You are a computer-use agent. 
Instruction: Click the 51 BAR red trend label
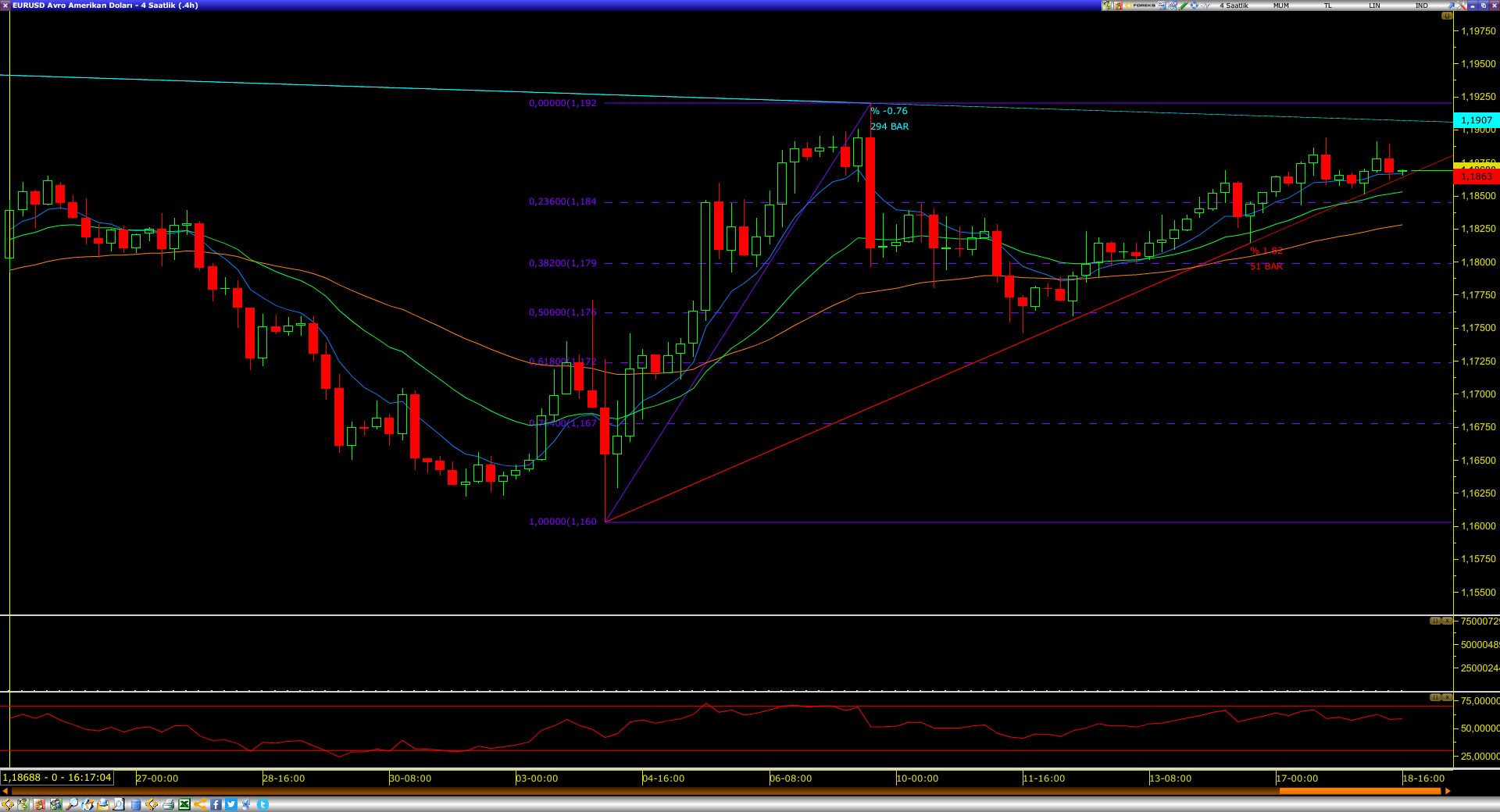coord(1266,266)
